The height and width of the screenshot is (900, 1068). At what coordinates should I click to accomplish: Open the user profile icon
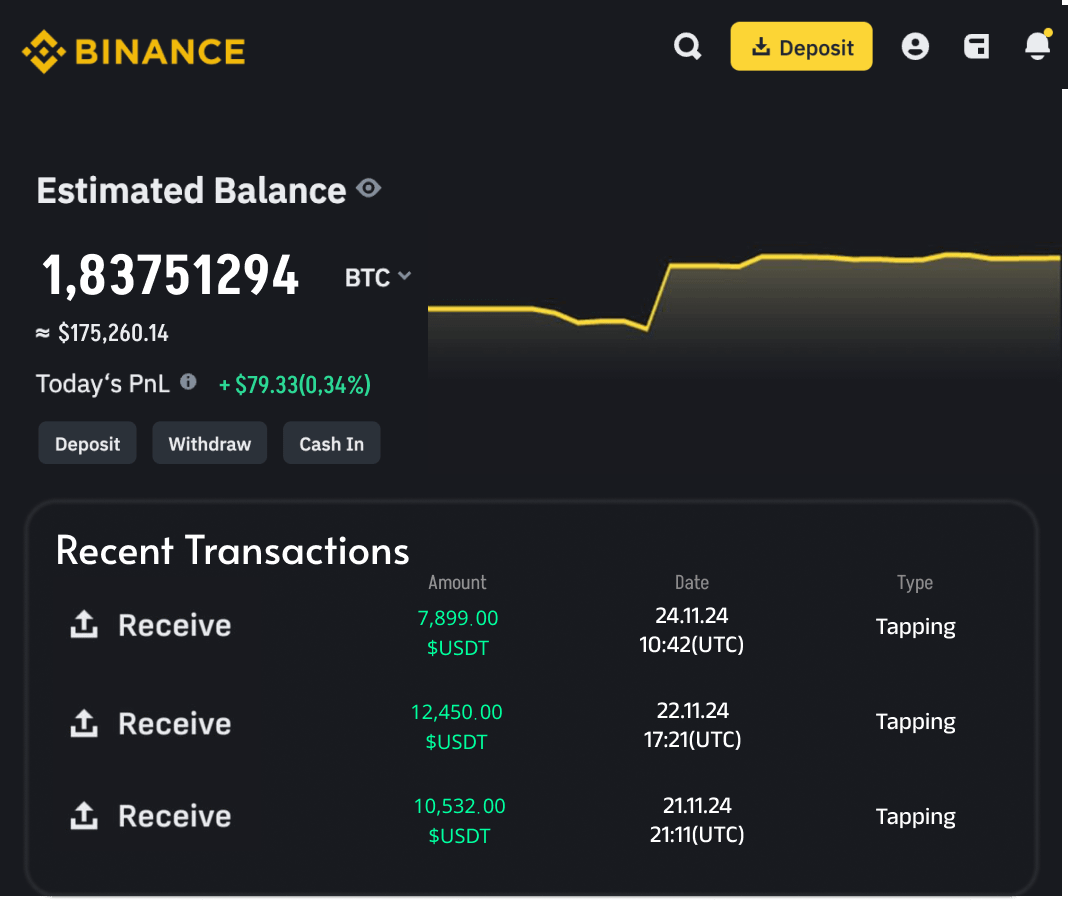pyautogui.click(x=915, y=46)
